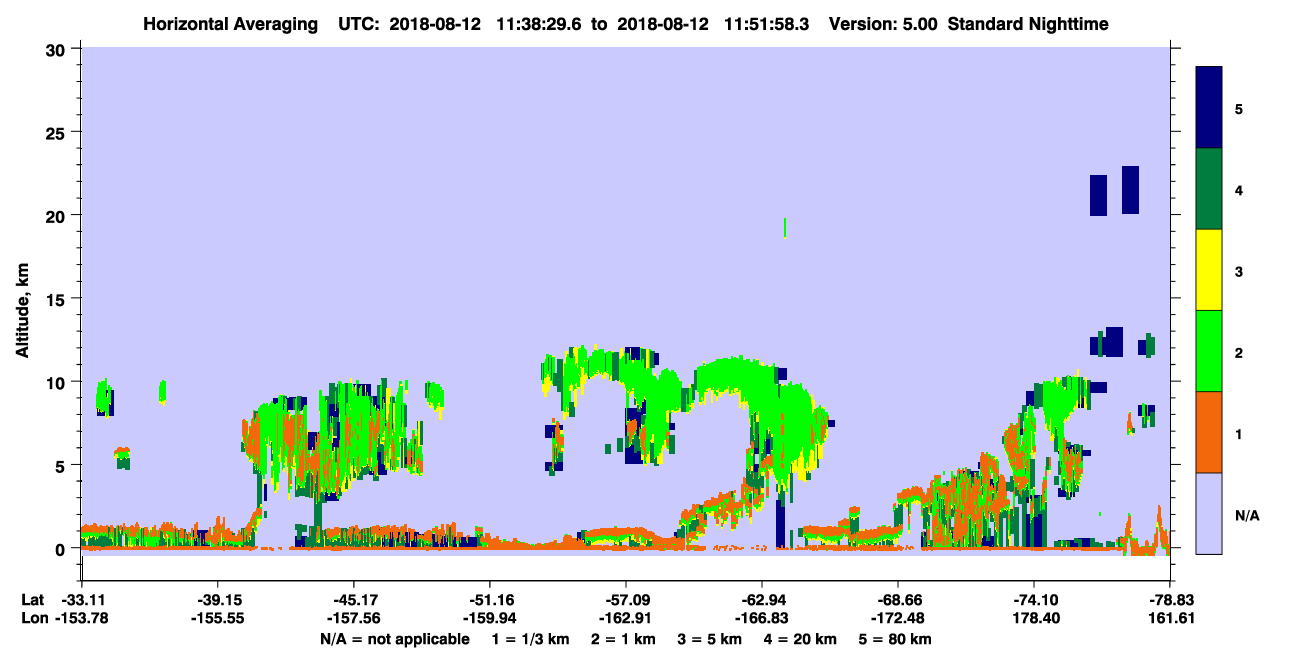Viewport: 1300px width, 667px height.
Task: Click the altitude tick label '25'
Action: (58, 132)
